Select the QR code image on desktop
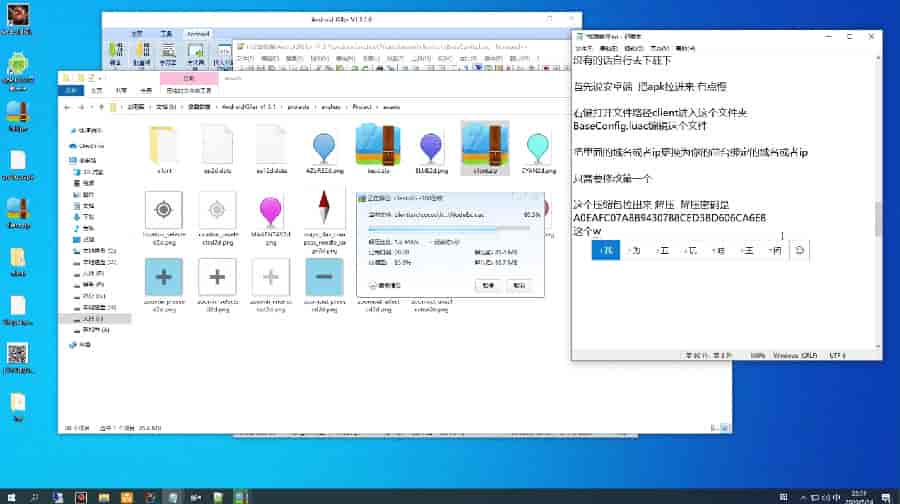Viewport: 900px width, 504px height. click(17, 354)
